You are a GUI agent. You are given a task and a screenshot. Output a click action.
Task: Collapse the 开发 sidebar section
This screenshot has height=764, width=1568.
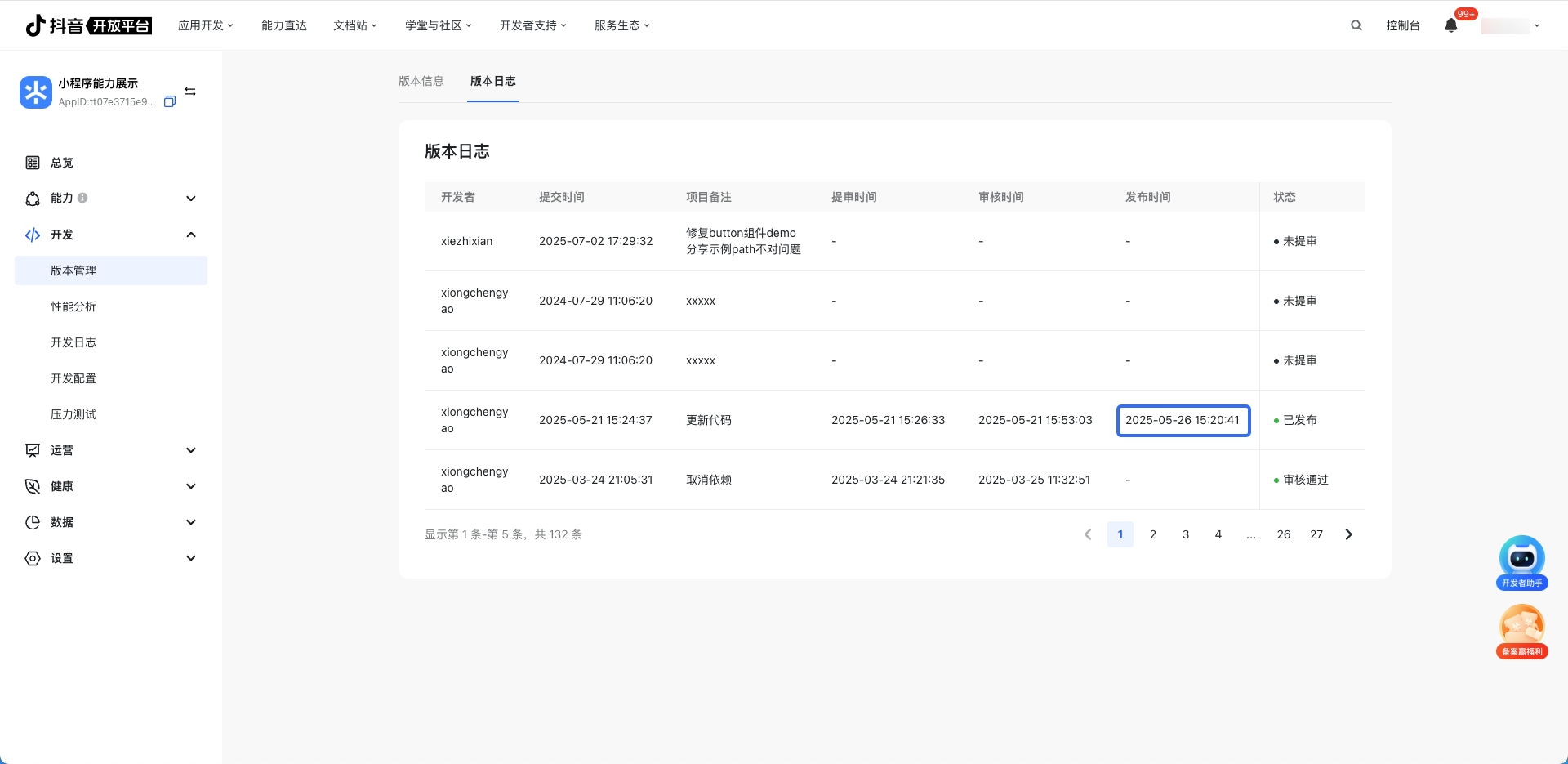tap(191, 235)
